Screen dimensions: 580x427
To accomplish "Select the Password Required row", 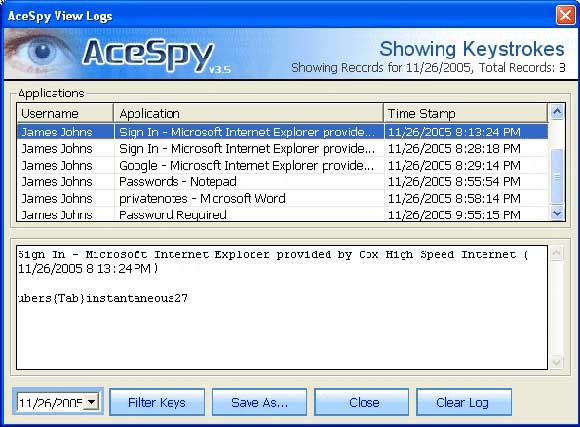I will [x=283, y=215].
